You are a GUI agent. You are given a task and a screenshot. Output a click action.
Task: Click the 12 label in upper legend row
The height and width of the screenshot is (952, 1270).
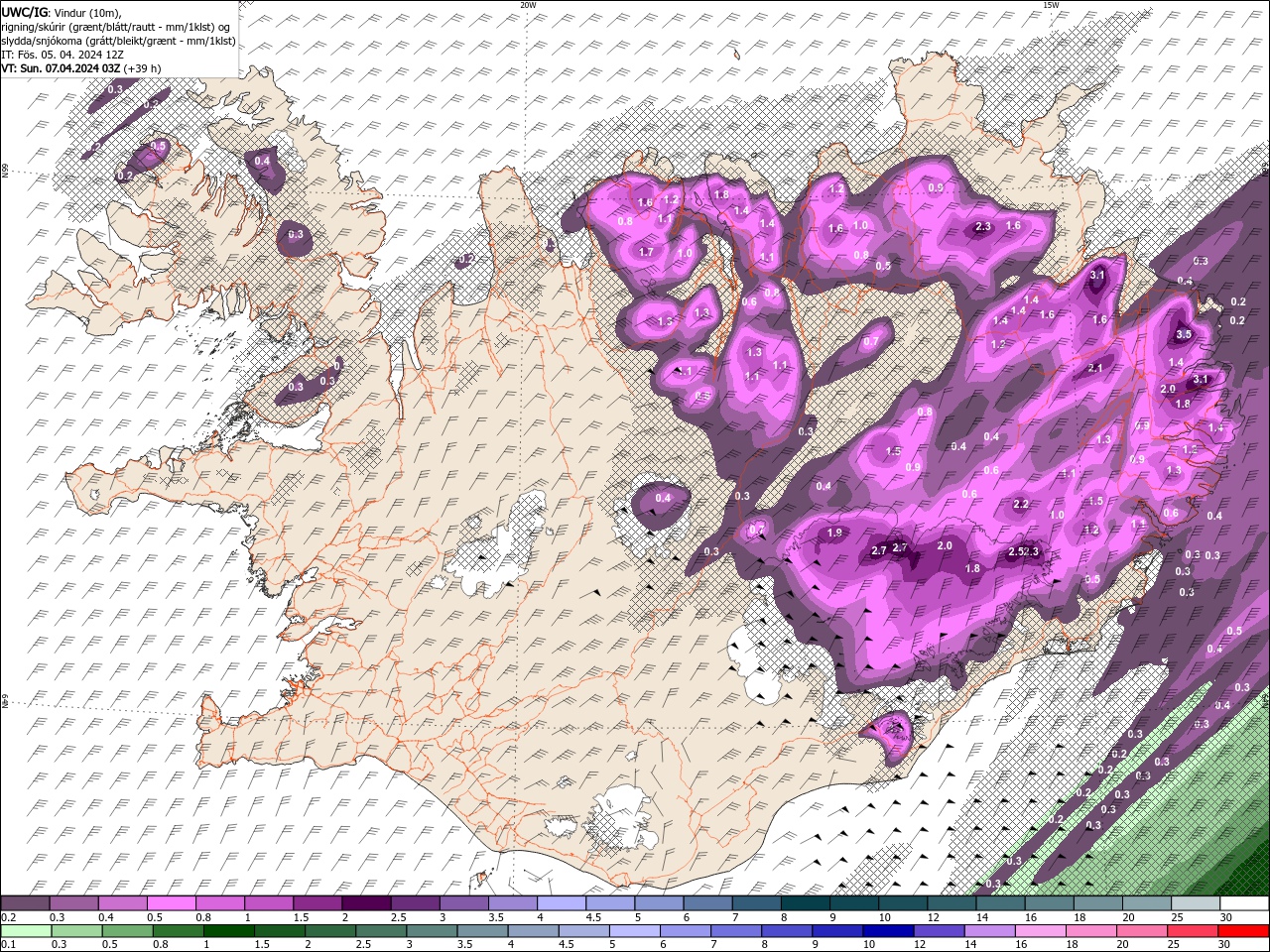934,917
